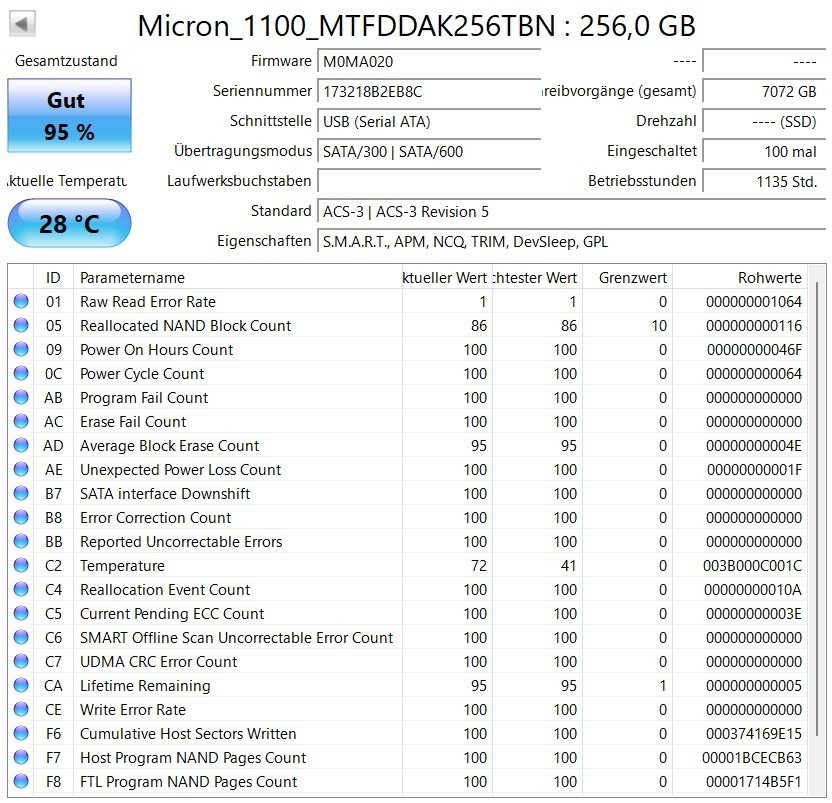Select the Cumulative Host Sectors Written row

408,733
